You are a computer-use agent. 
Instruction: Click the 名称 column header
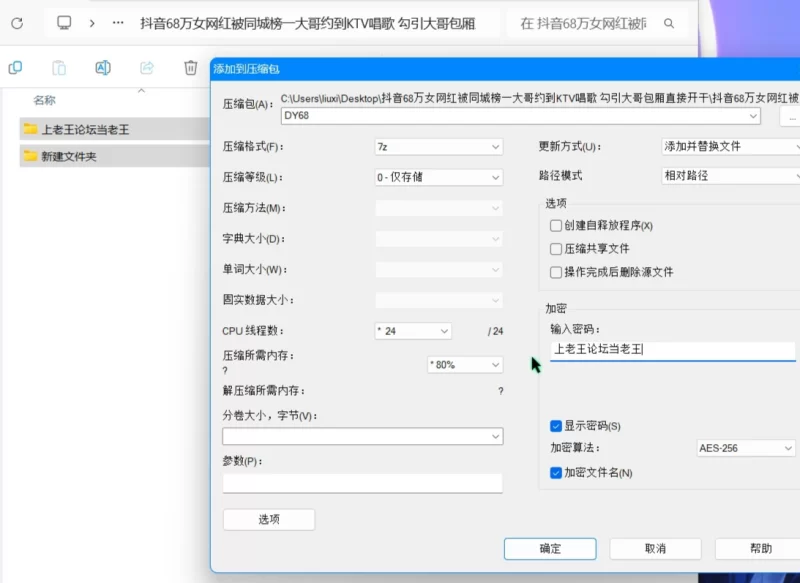coord(44,100)
